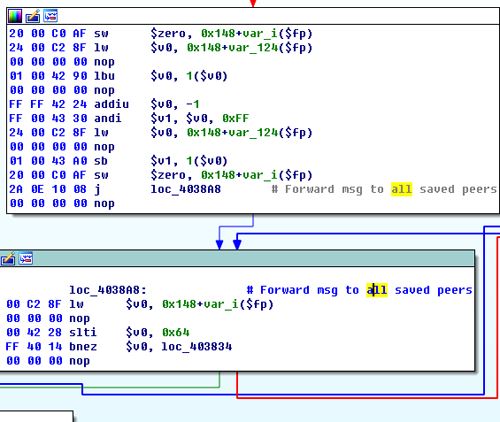Click the teal title bar of loc_4038A8 block
This screenshot has height=422, width=500.
237,259
